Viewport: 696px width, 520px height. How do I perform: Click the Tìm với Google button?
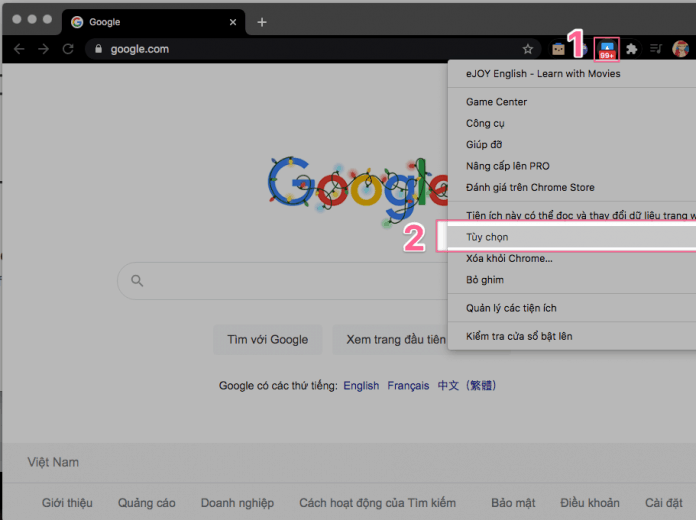click(x=268, y=340)
